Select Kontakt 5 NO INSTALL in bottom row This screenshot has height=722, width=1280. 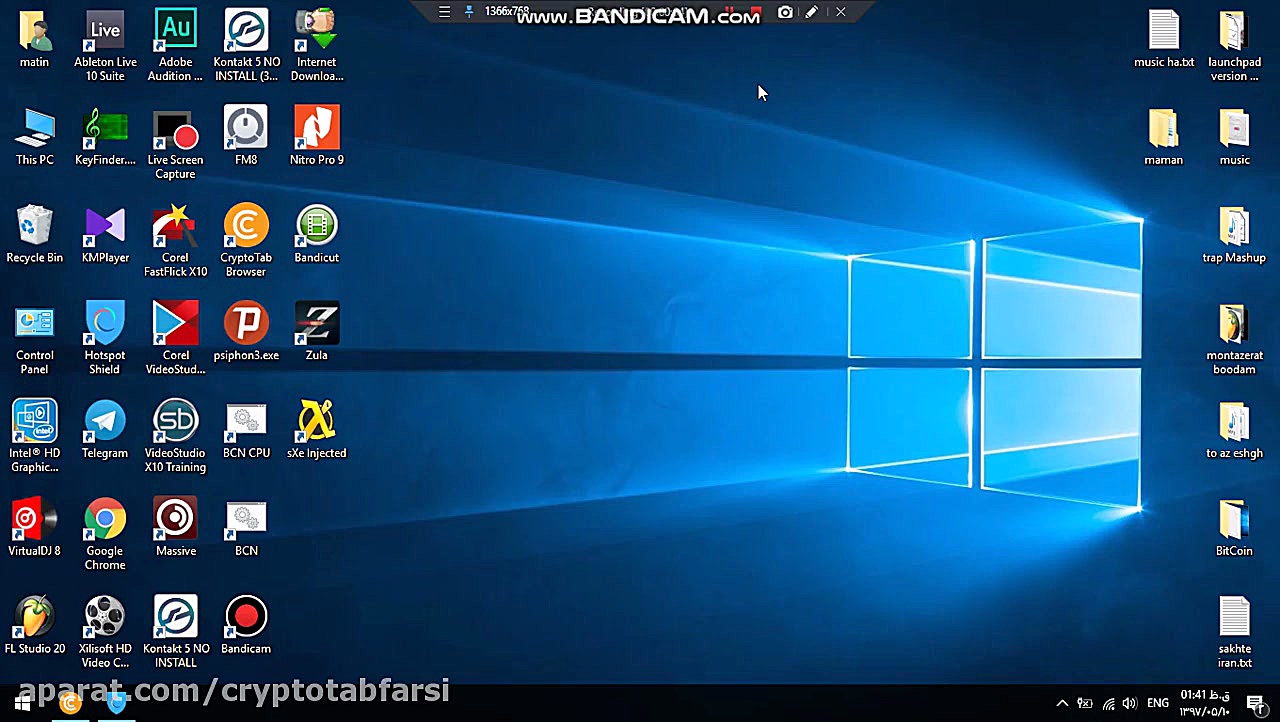click(x=175, y=633)
